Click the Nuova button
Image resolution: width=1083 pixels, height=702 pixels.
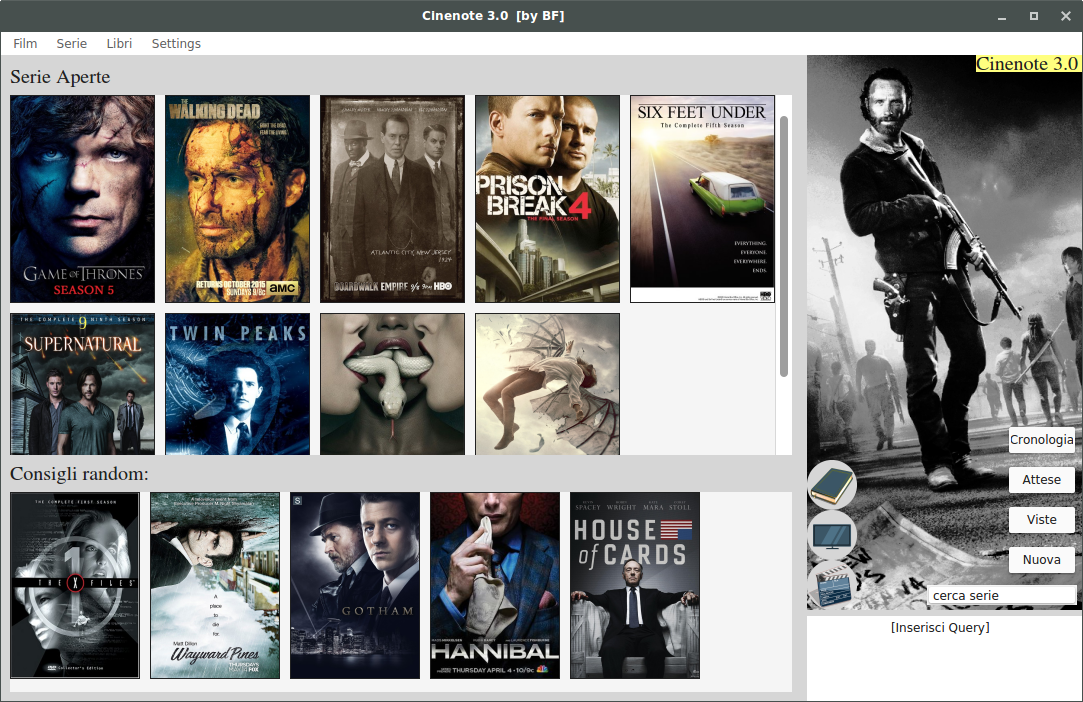point(1042,560)
